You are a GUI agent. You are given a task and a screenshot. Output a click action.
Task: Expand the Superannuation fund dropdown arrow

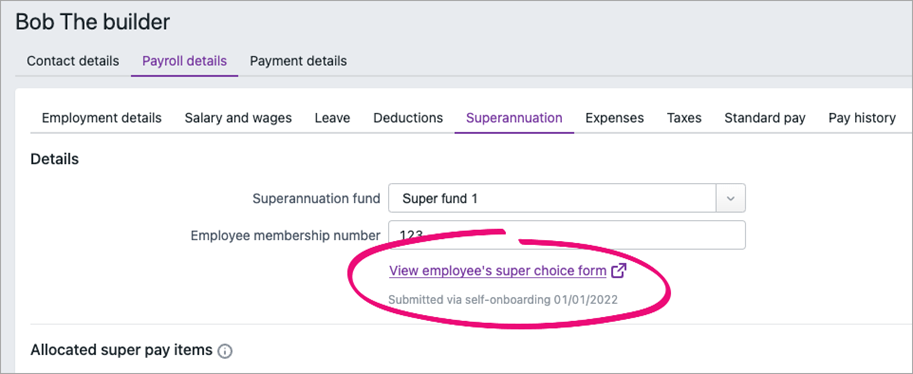730,199
